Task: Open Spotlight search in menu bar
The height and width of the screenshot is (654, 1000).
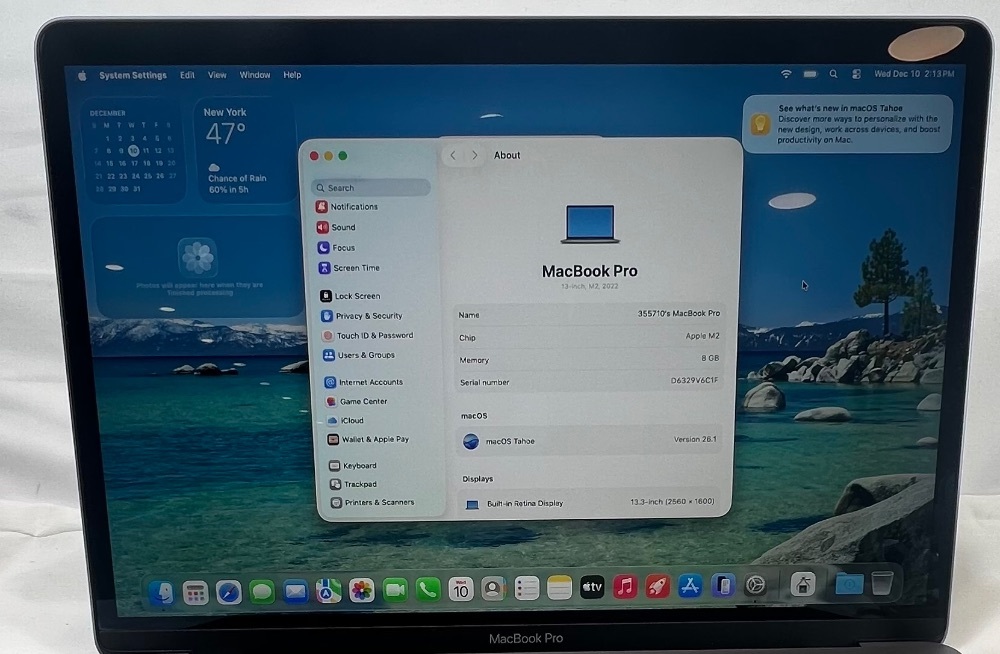Action: tap(834, 74)
